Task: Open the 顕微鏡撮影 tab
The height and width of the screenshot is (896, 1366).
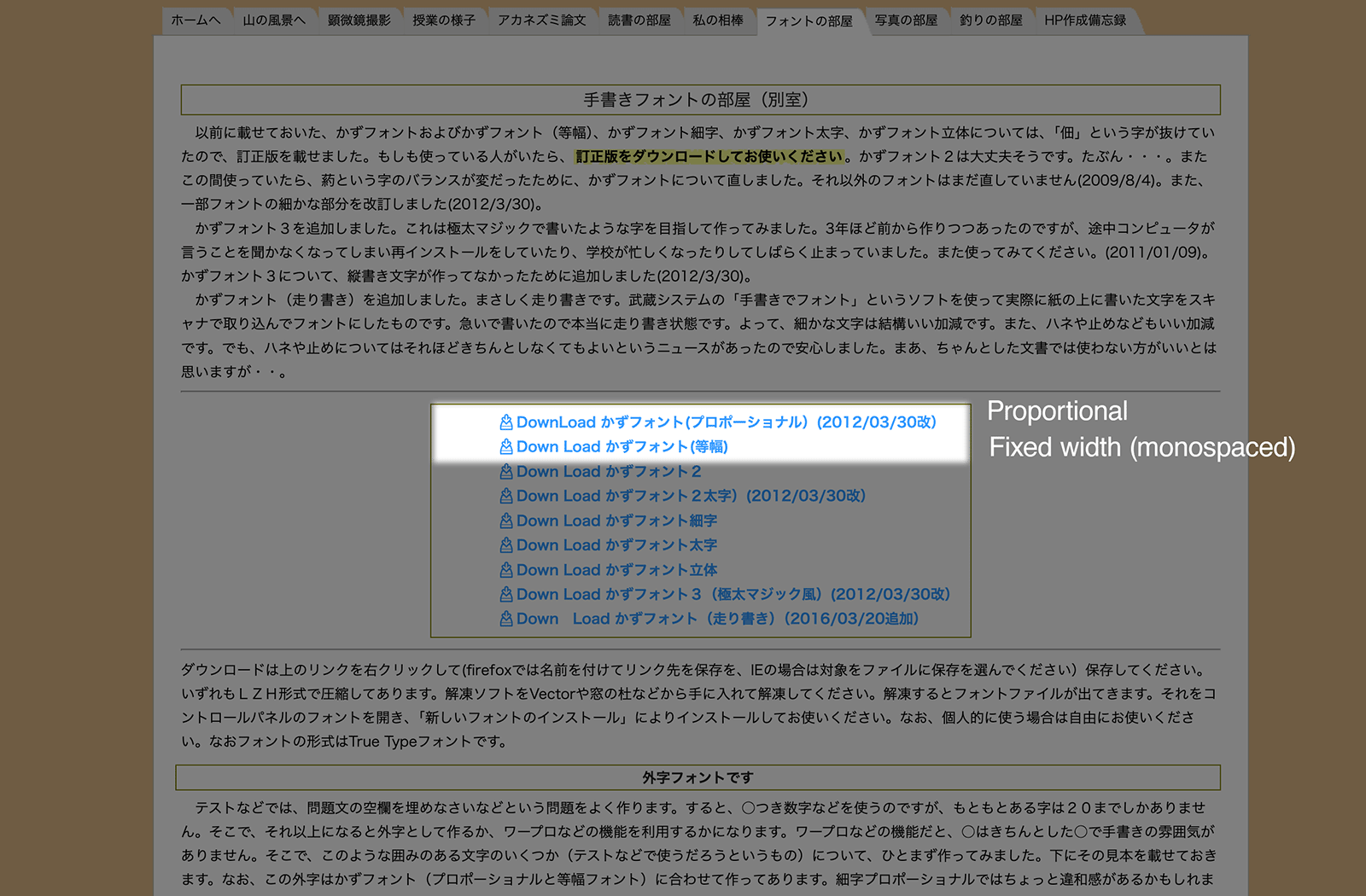Action: click(359, 20)
